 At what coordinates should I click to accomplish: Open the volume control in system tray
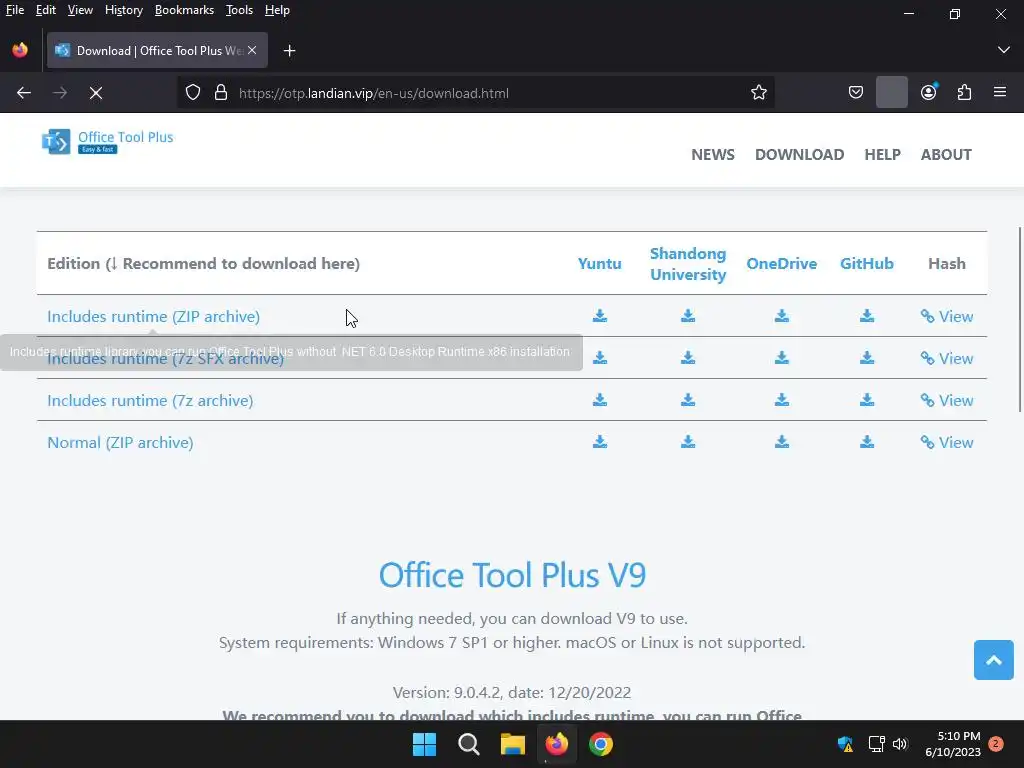(x=900, y=744)
